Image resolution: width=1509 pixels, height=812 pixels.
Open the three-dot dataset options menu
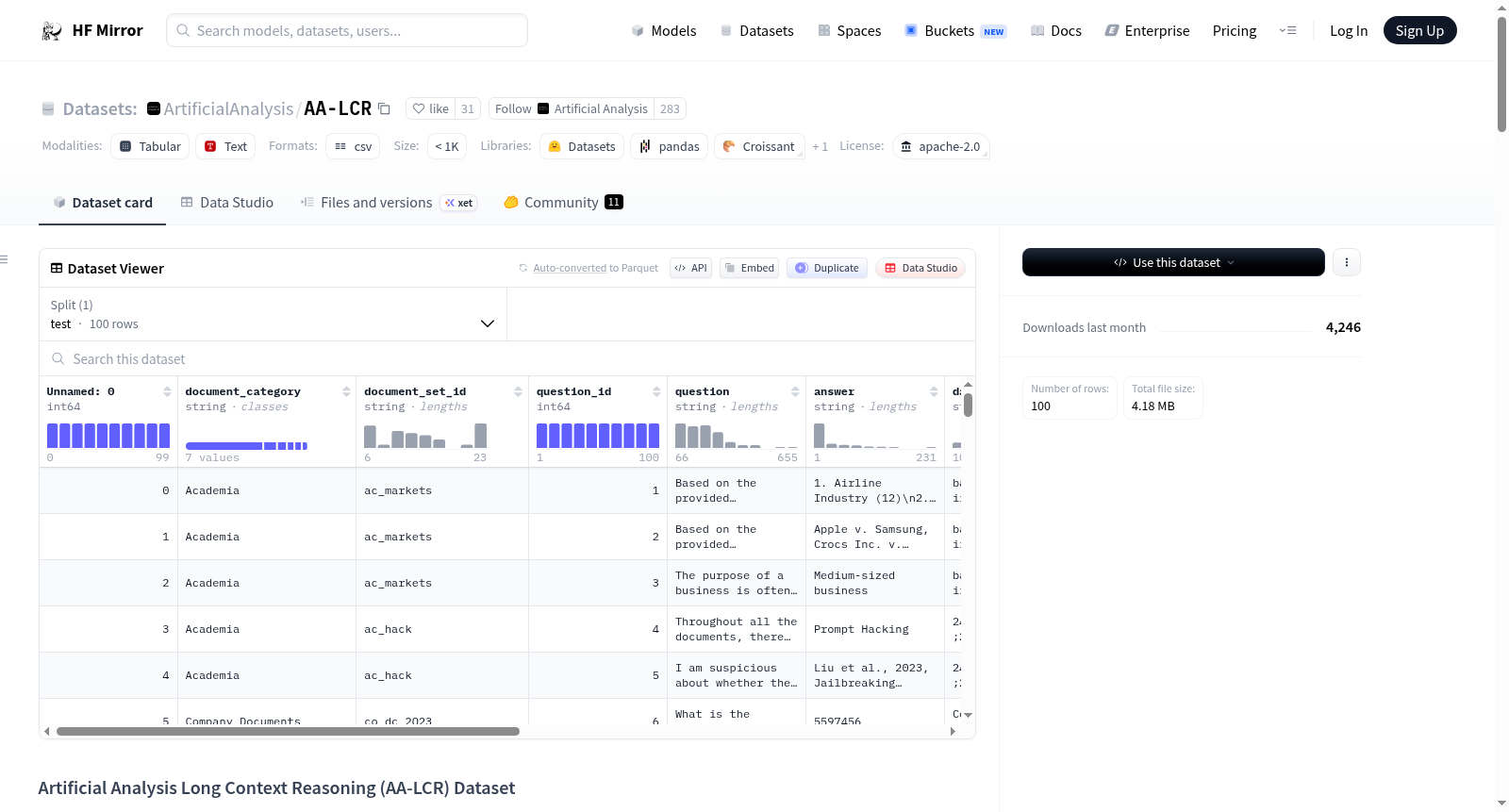point(1347,262)
